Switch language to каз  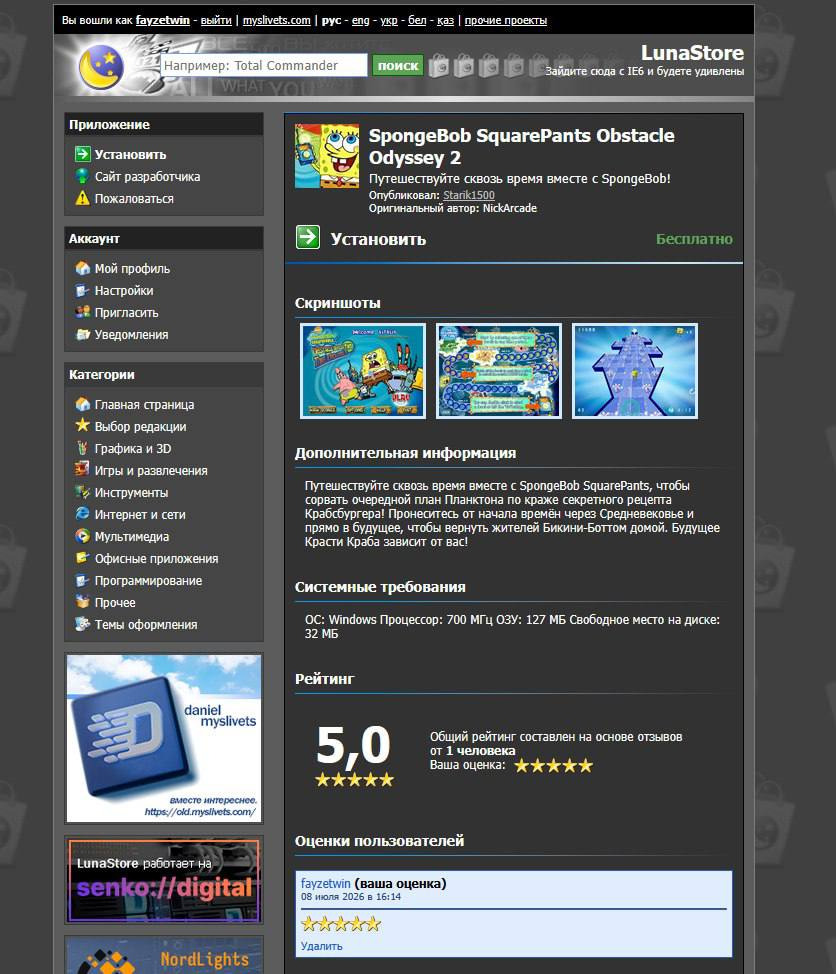click(445, 20)
